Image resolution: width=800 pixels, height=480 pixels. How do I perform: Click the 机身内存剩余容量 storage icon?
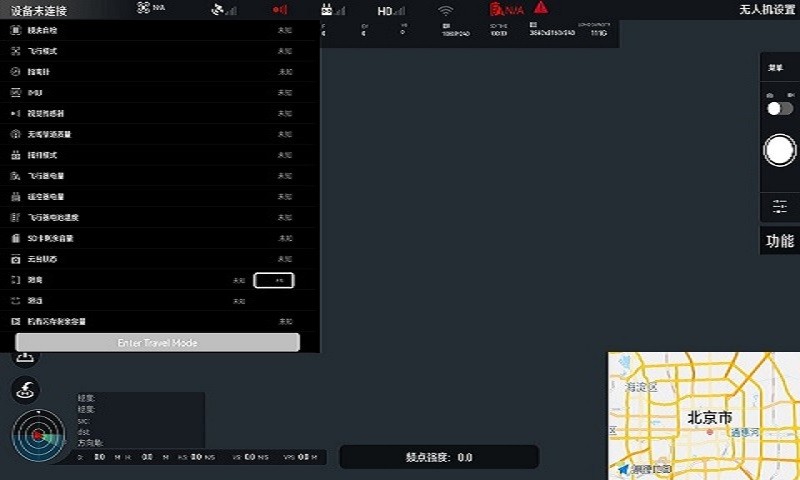click(x=16, y=321)
